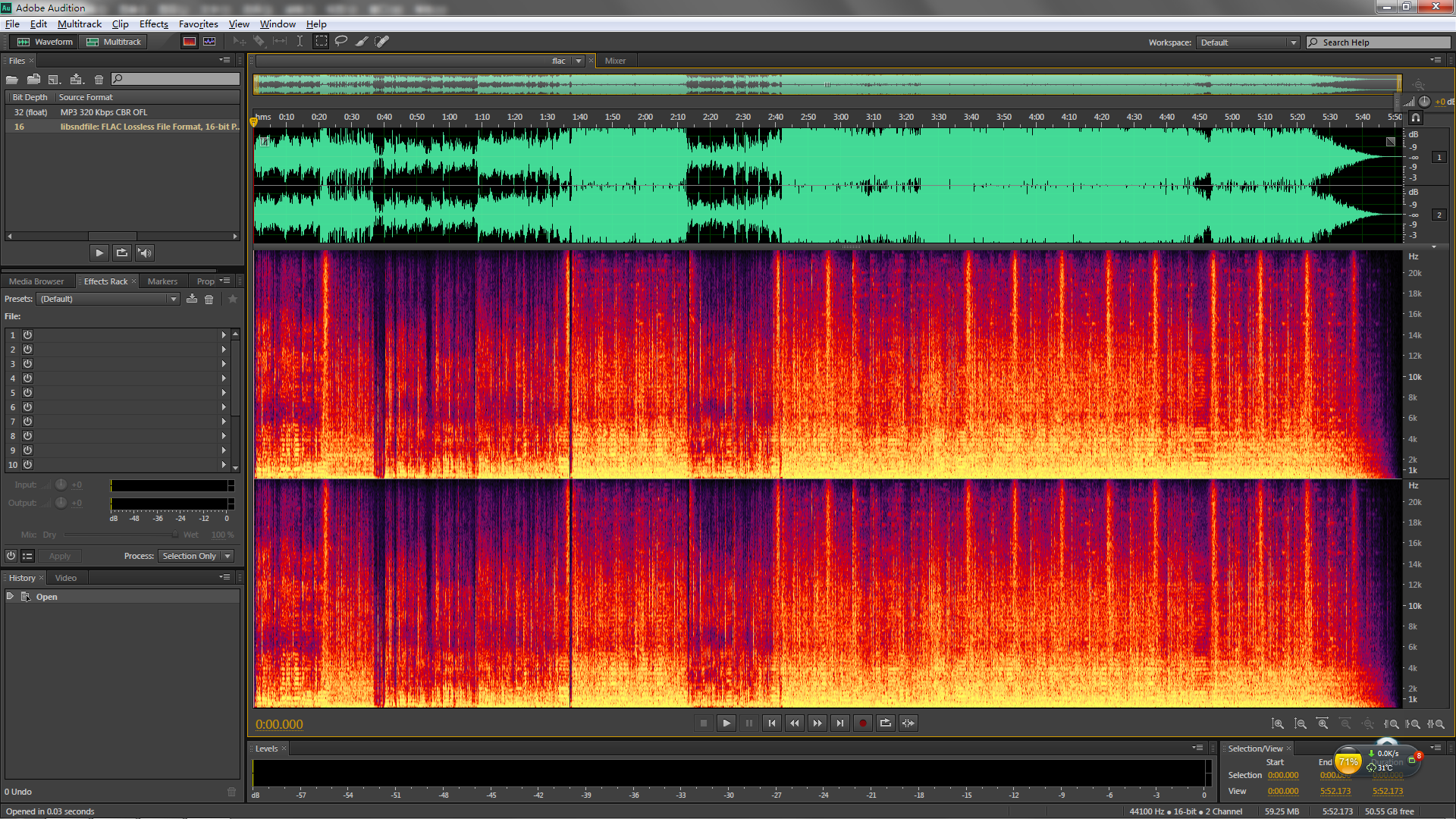Open the Process Selection Only dropdown
Viewport: 1456px width, 819px height.
196,556
